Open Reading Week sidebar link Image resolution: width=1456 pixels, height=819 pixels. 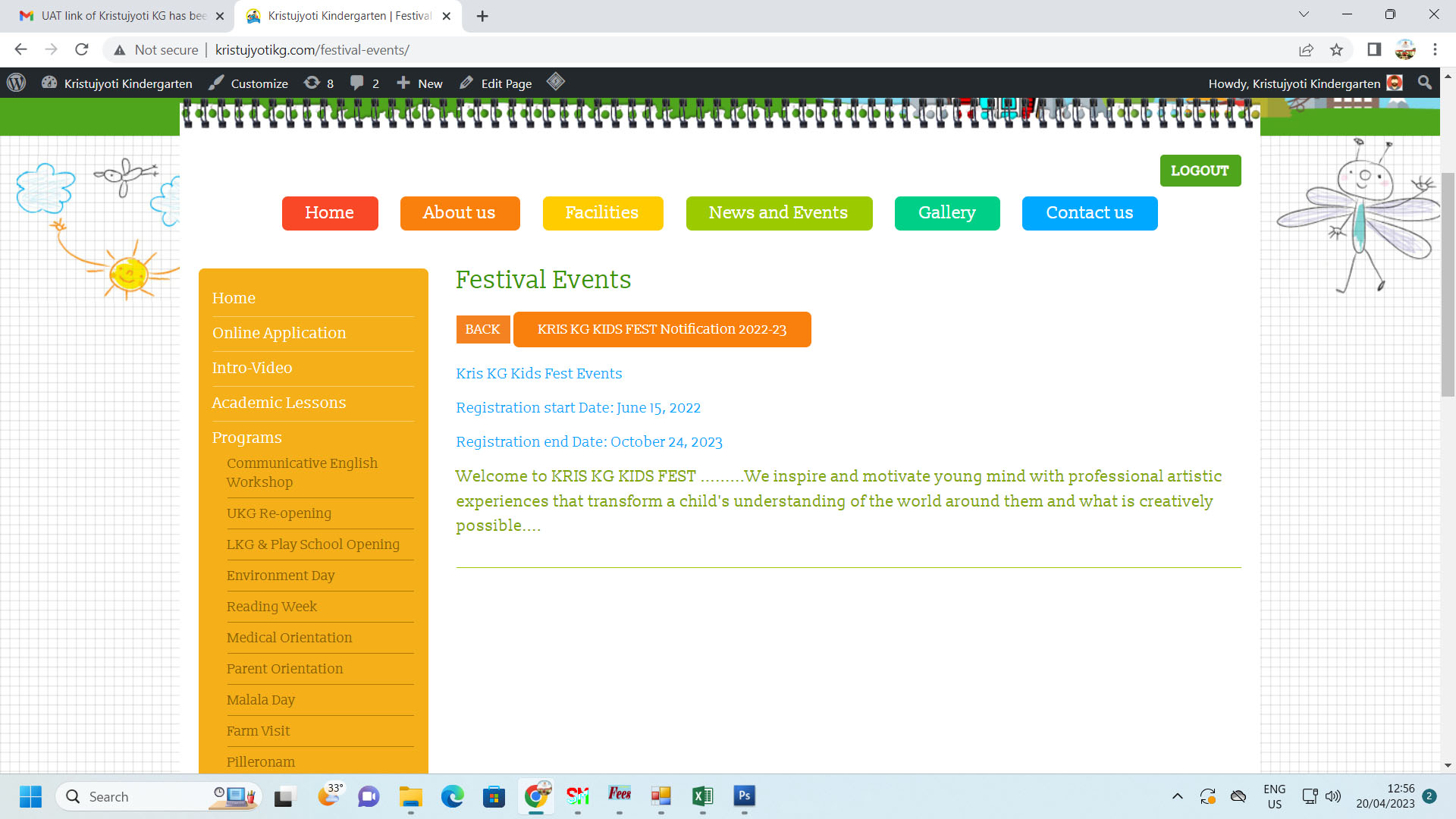(x=271, y=607)
